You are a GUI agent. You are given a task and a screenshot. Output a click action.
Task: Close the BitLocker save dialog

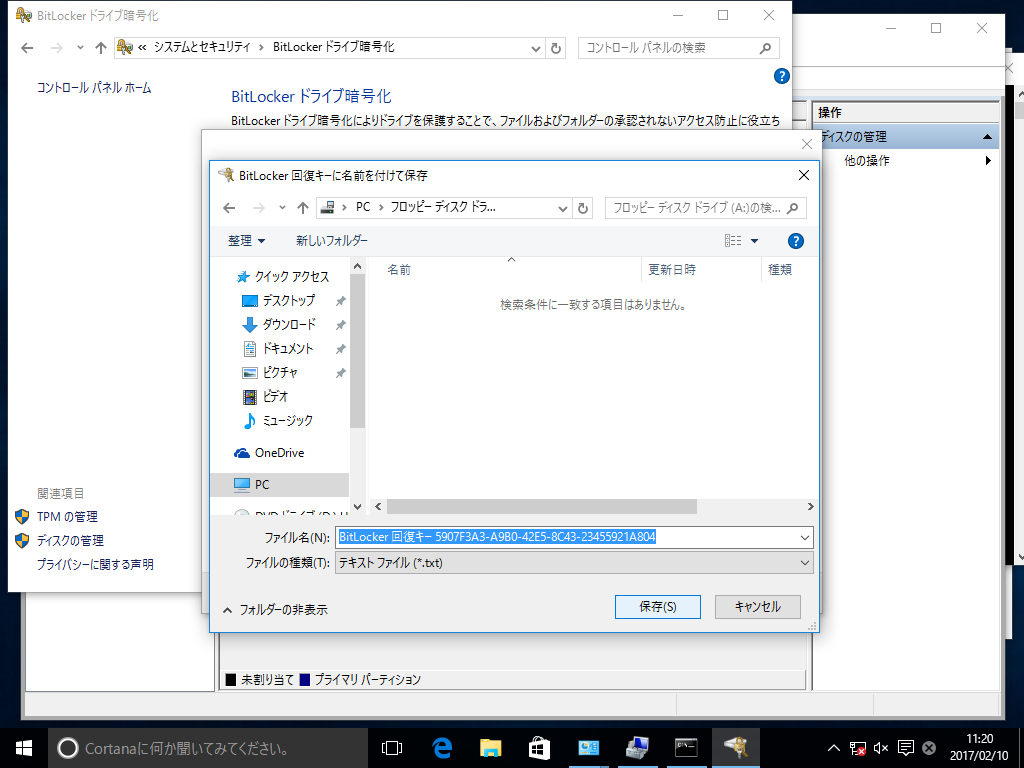(x=804, y=175)
